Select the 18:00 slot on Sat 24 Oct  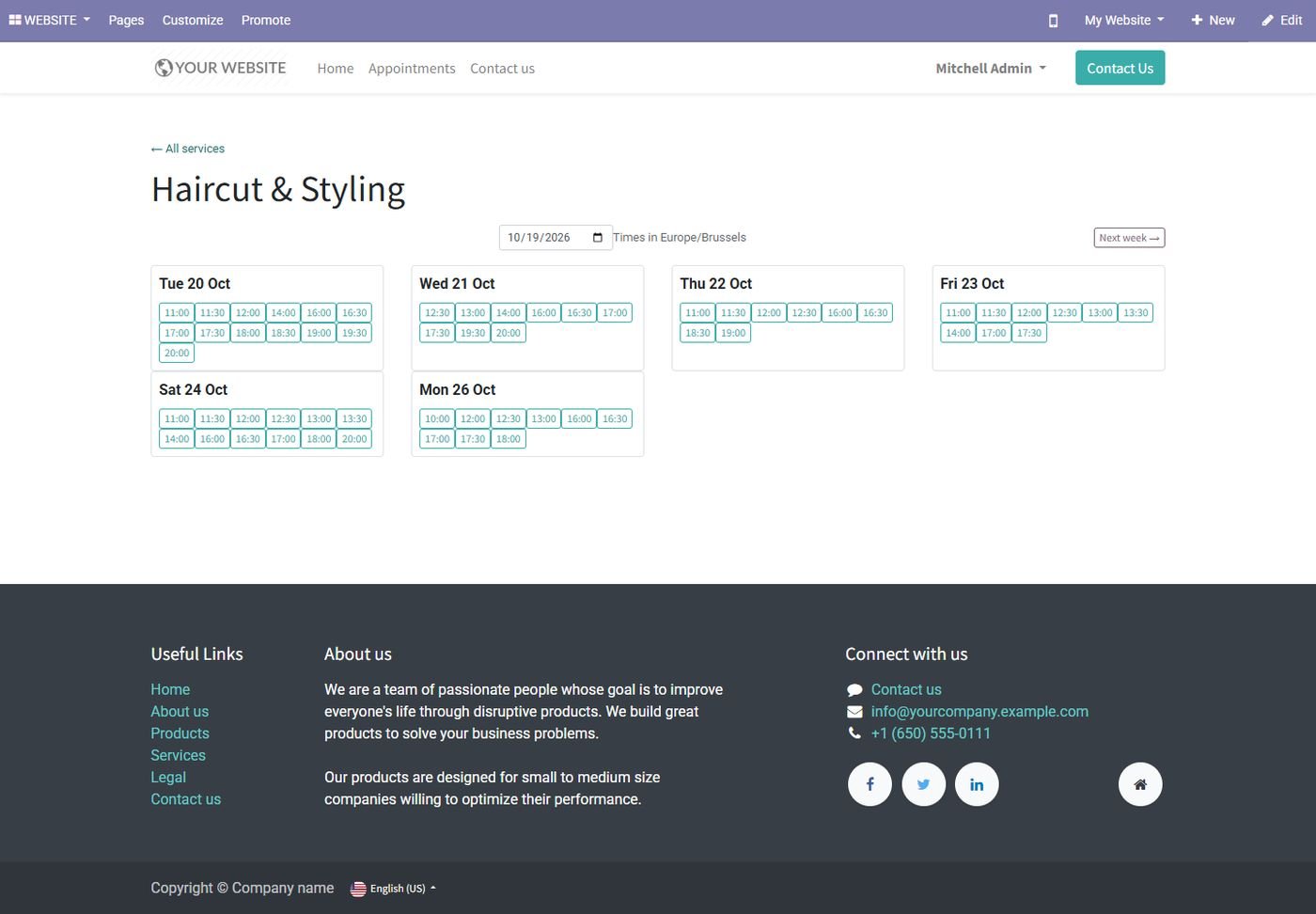(319, 439)
